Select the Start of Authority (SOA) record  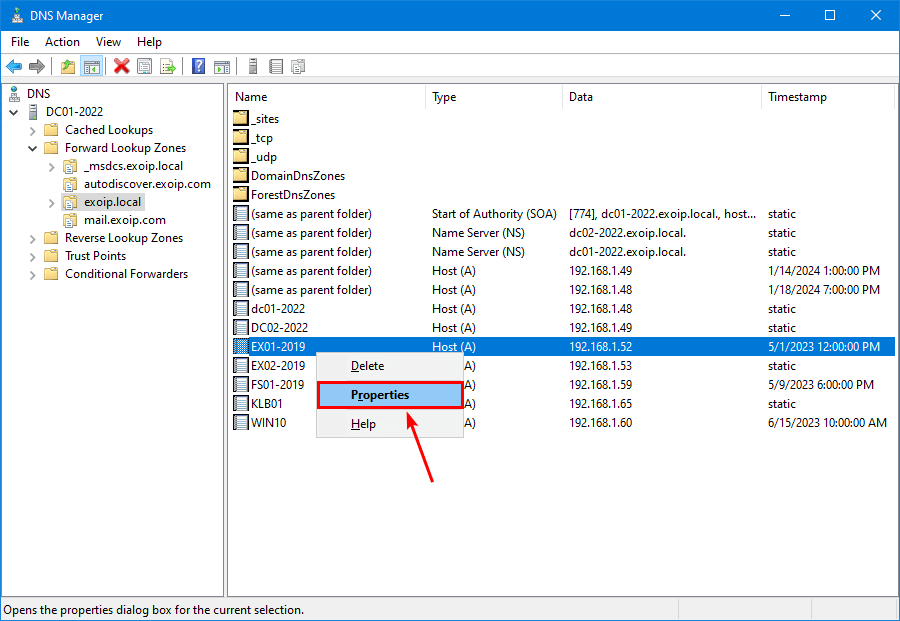pyautogui.click(x=563, y=214)
